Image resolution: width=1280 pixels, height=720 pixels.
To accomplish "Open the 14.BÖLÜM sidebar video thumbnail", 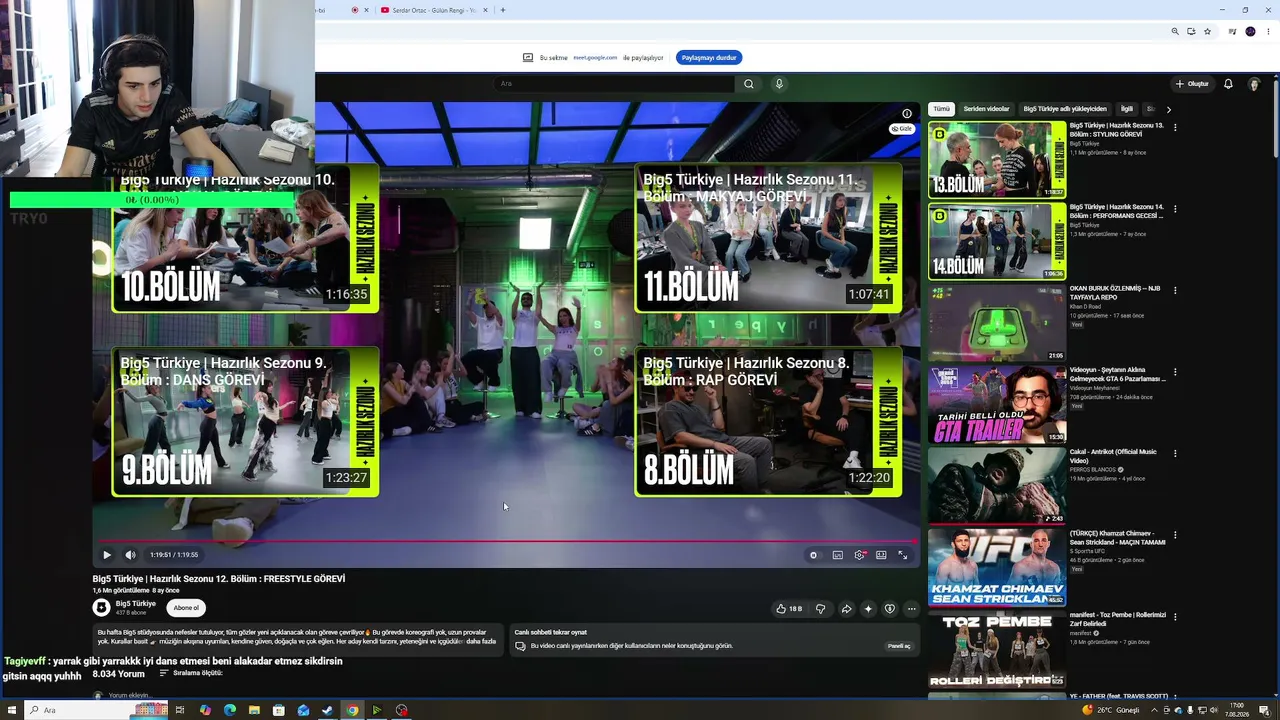I will click(997, 242).
